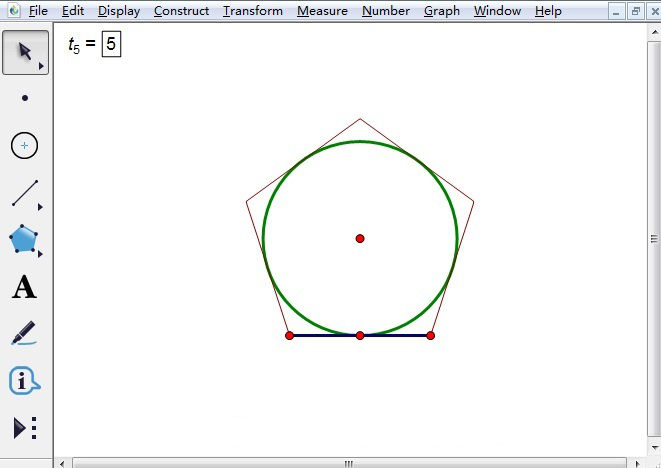Select the Arrow selection tool
Screen dimensions: 661x468
(25, 52)
